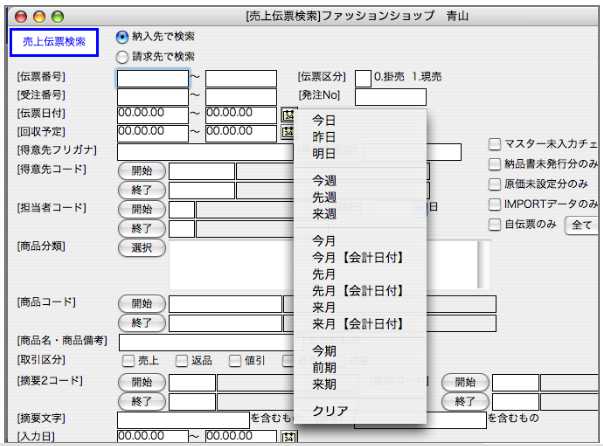
Task: Enable 納品書未発行分のみ checkbox
Action: point(495,164)
